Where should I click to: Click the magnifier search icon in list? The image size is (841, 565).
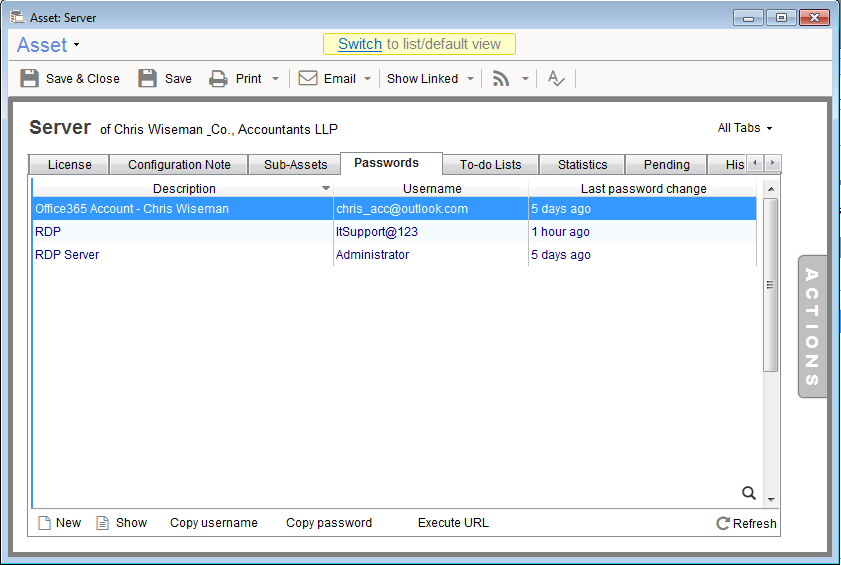tap(748, 492)
